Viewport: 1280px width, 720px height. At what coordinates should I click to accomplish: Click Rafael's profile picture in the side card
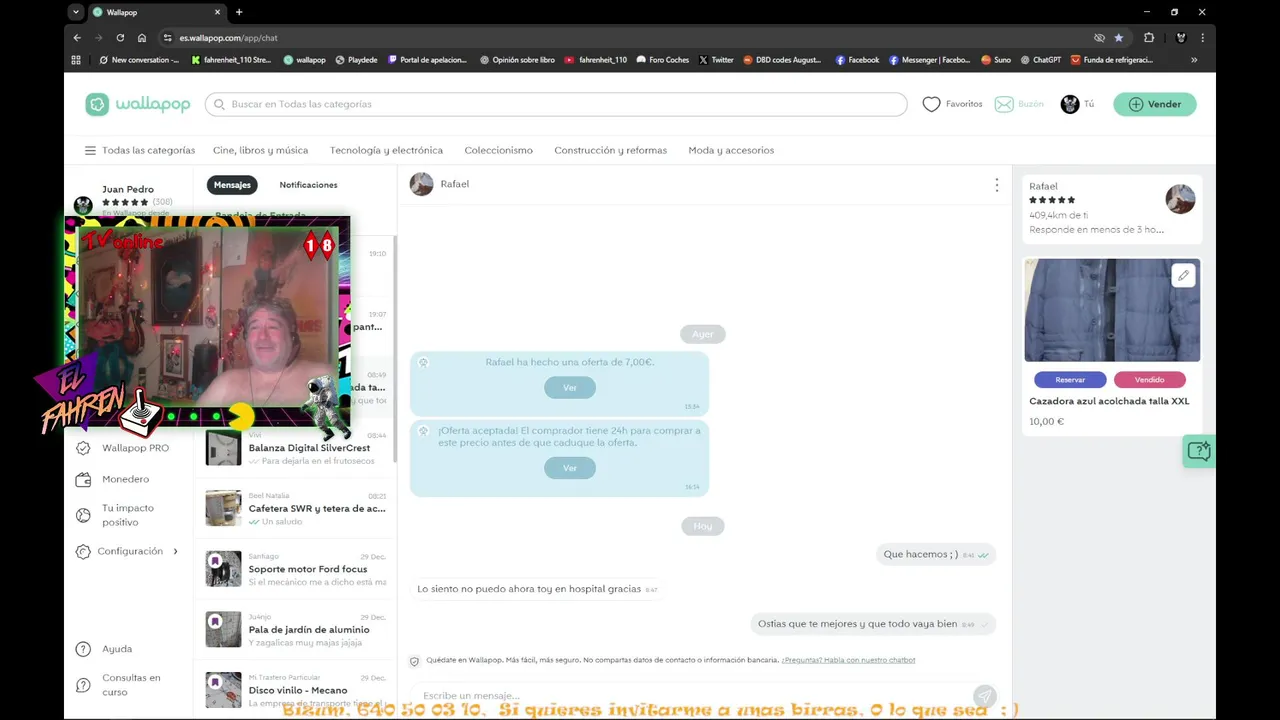1180,199
